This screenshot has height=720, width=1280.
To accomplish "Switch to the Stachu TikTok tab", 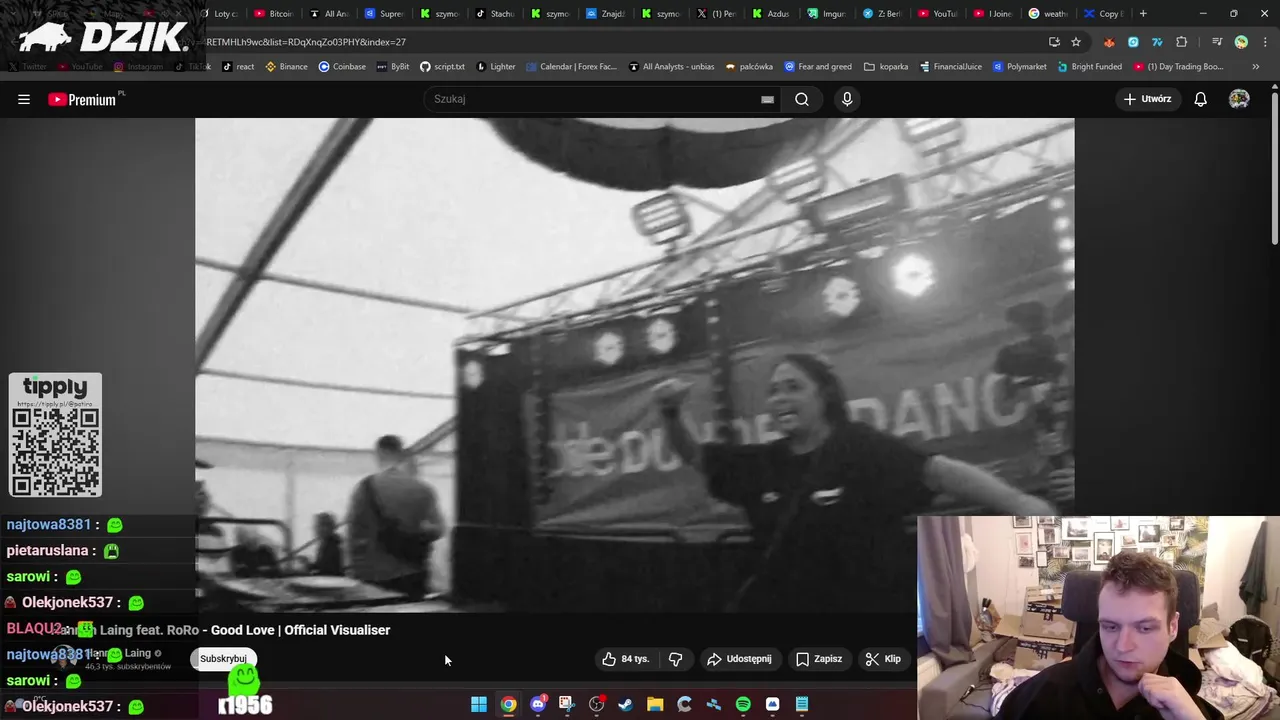I will 495,14.
